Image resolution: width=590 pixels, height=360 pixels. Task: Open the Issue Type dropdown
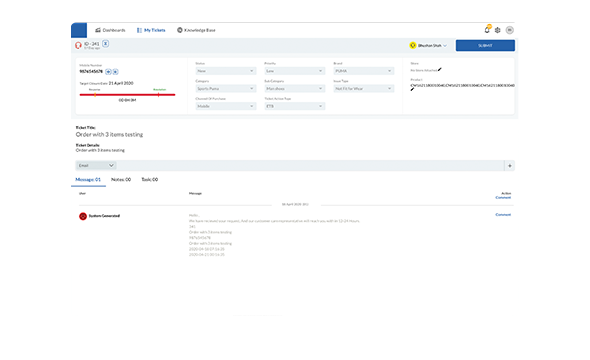pos(364,88)
